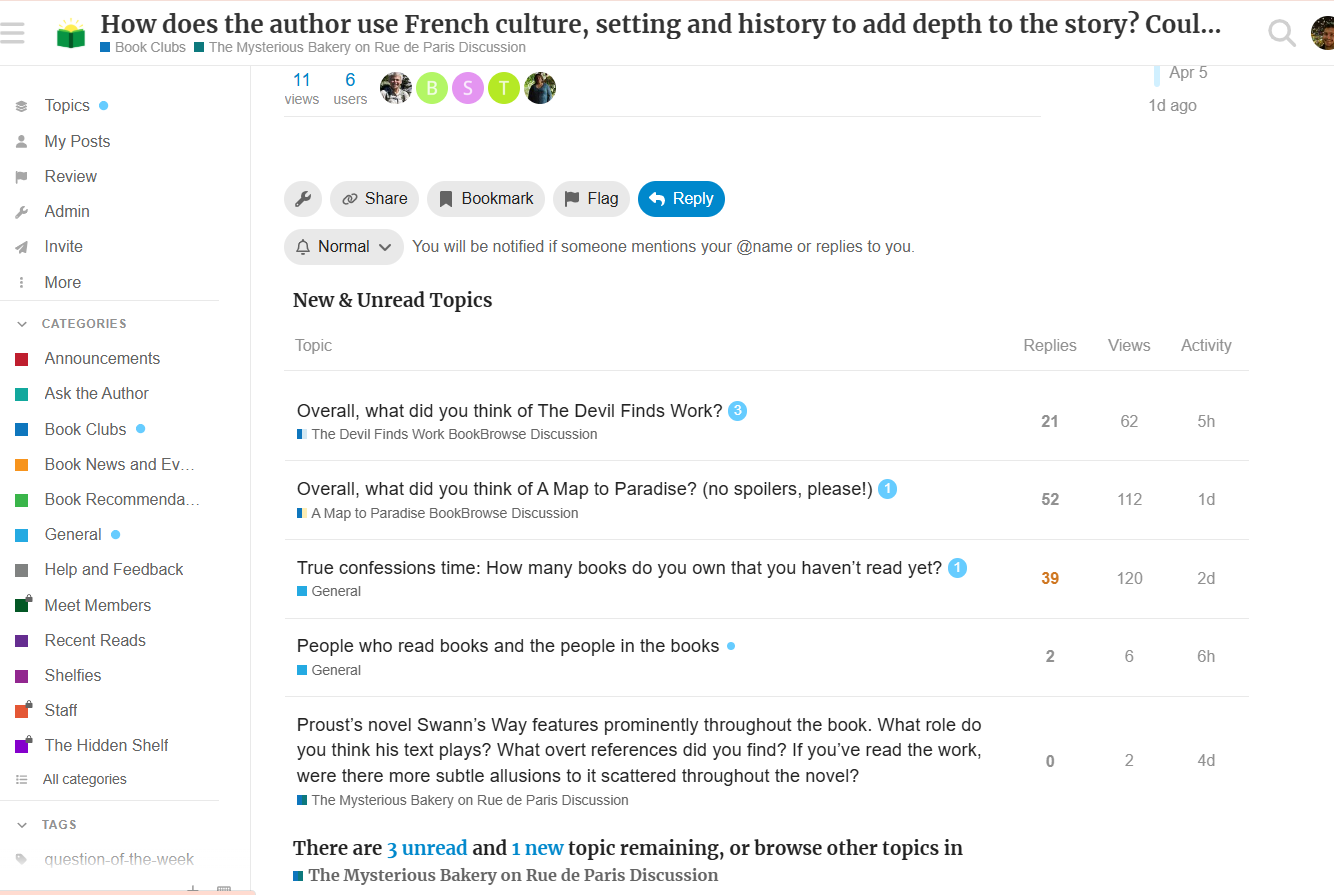Open 'The Devil Finds Work' topic
The image size is (1334, 895).
509,410
